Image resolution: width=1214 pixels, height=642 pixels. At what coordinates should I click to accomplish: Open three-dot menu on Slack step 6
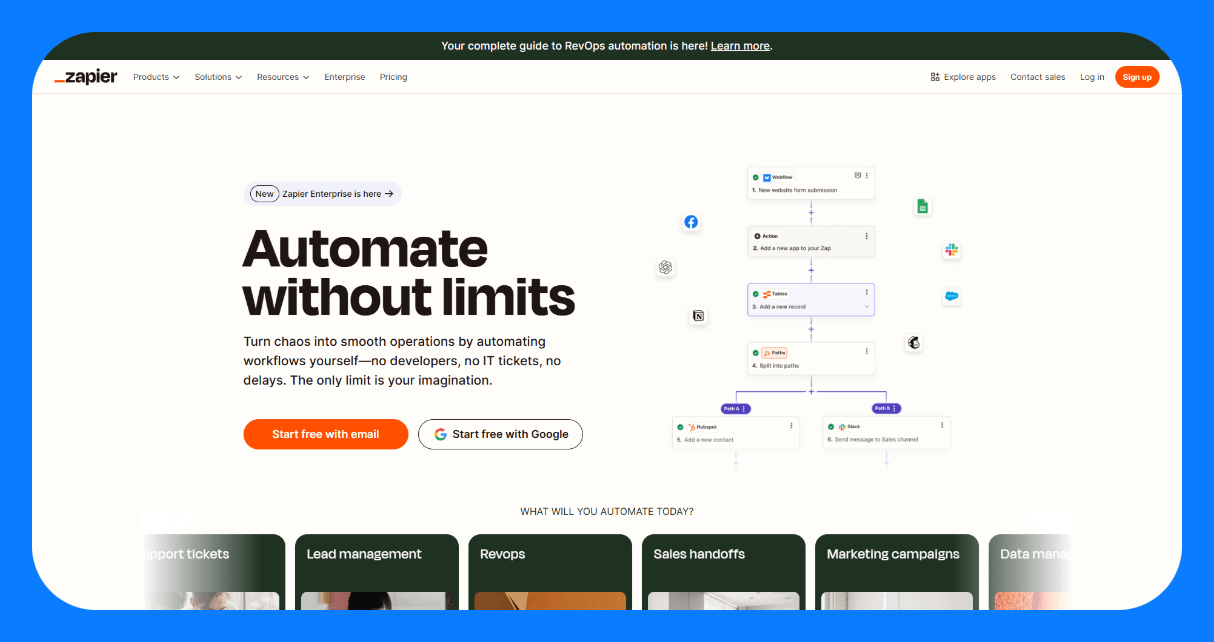click(x=942, y=425)
